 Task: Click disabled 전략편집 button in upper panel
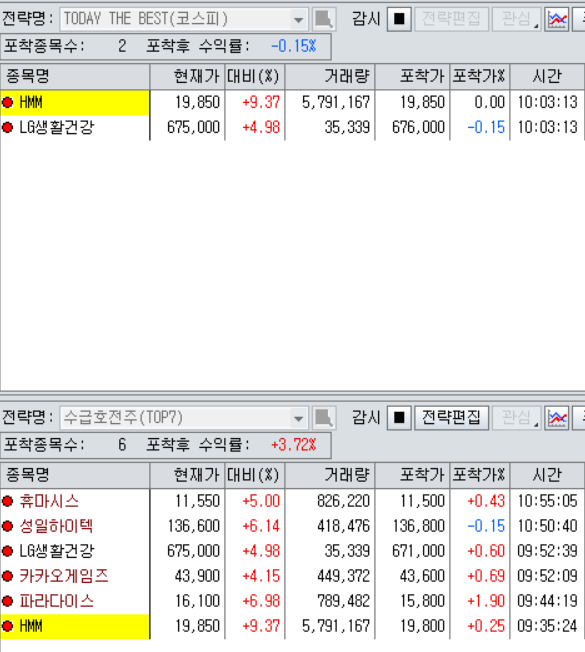[452, 19]
